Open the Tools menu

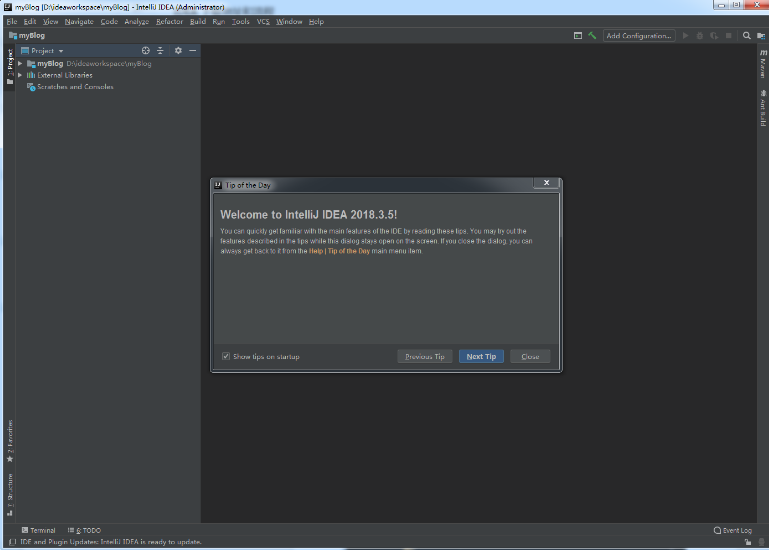(240, 22)
